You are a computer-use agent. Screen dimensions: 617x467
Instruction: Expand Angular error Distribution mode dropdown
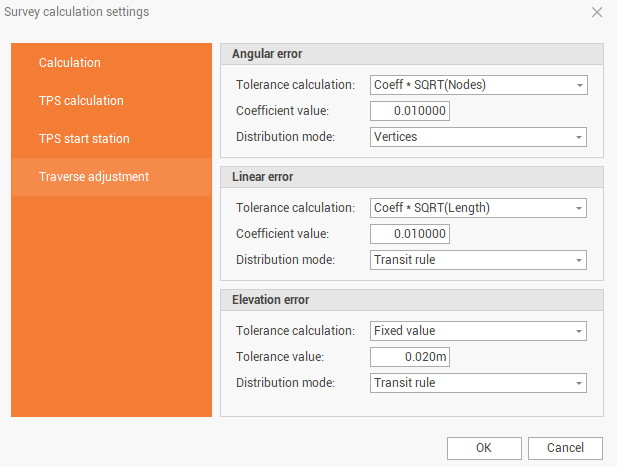pos(478,137)
